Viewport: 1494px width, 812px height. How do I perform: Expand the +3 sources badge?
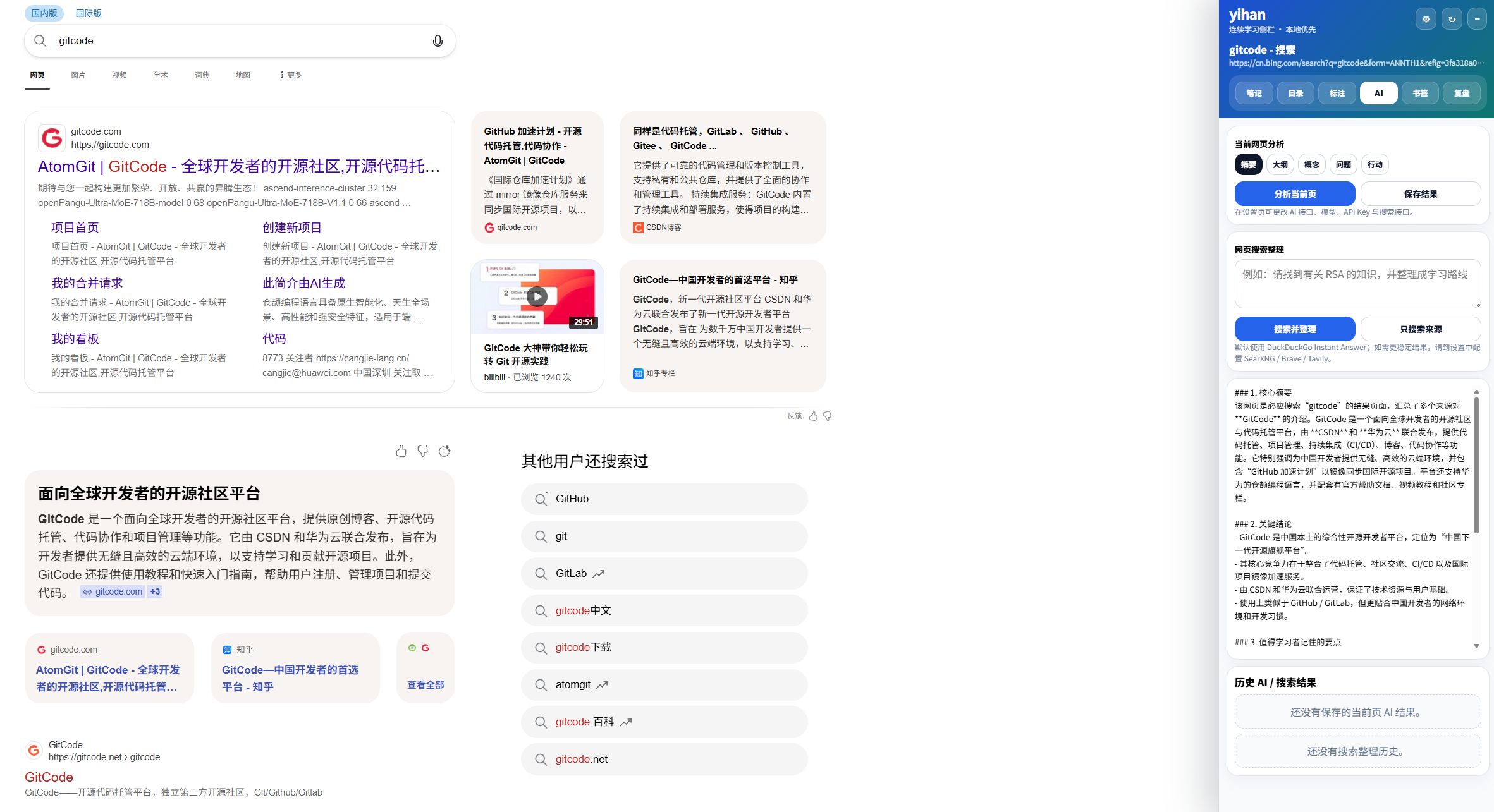pyautogui.click(x=155, y=591)
